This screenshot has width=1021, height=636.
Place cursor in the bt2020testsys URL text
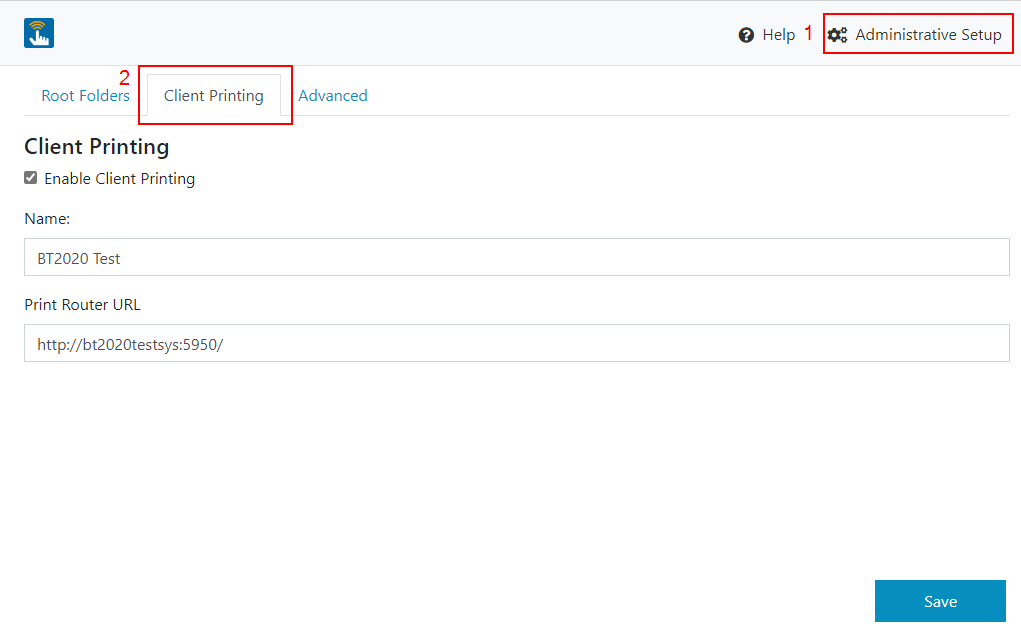[130, 344]
